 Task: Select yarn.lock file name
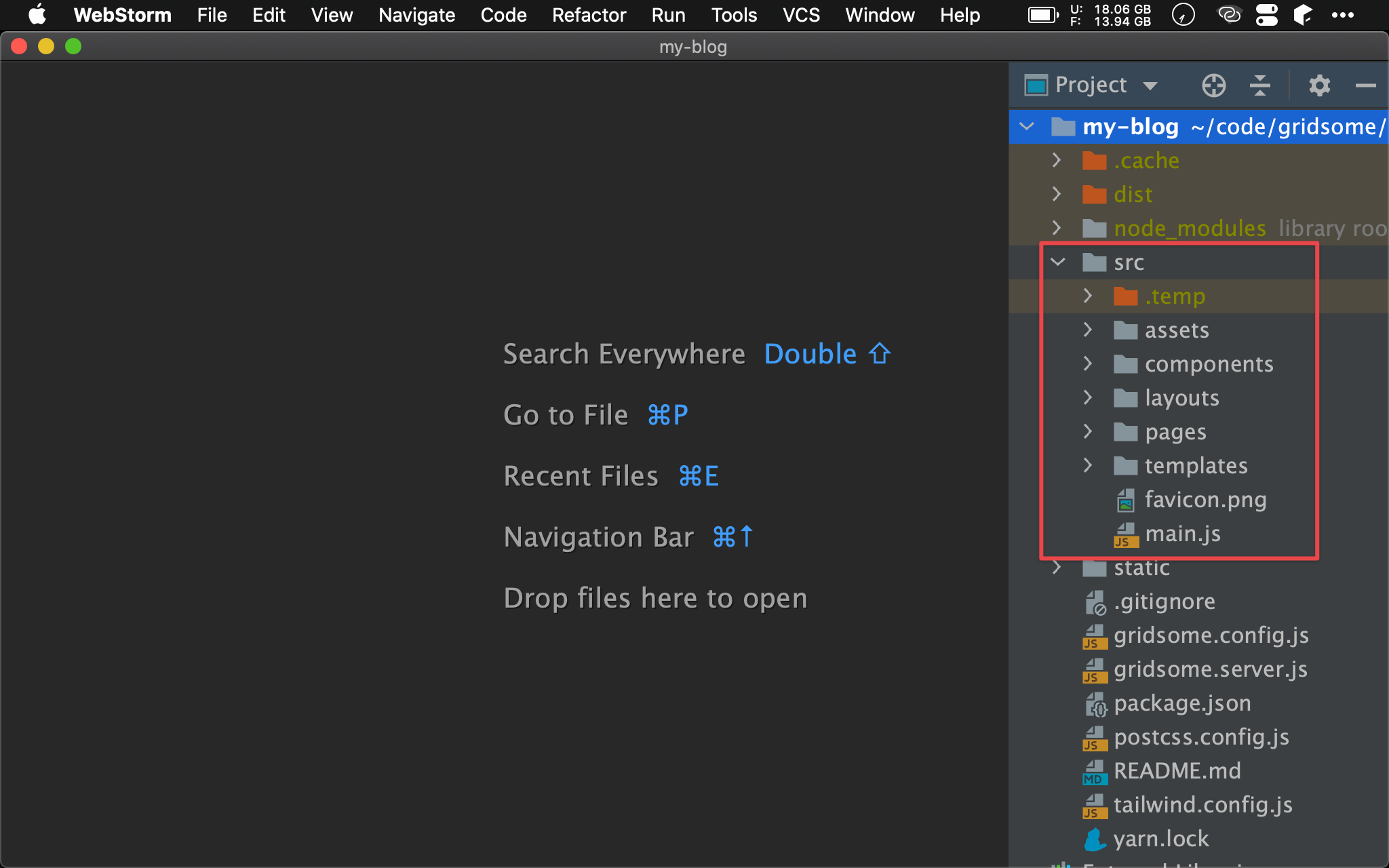click(x=1161, y=839)
